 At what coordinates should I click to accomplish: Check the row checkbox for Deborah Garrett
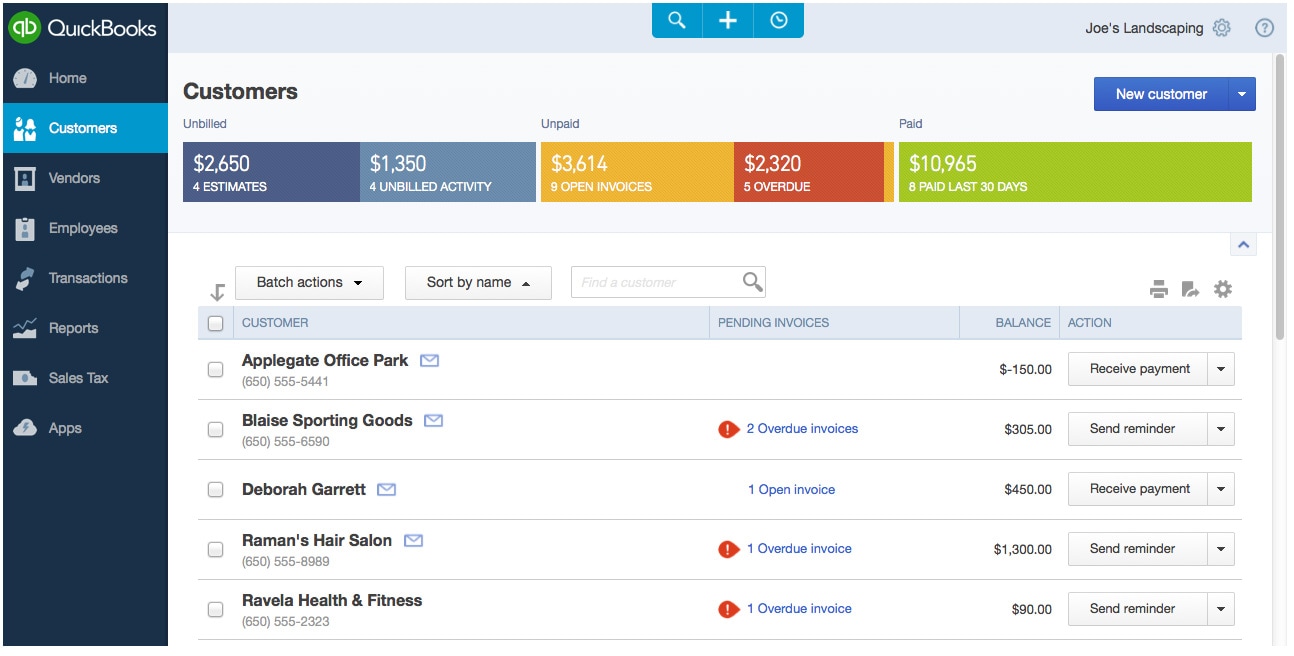pyautogui.click(x=215, y=488)
